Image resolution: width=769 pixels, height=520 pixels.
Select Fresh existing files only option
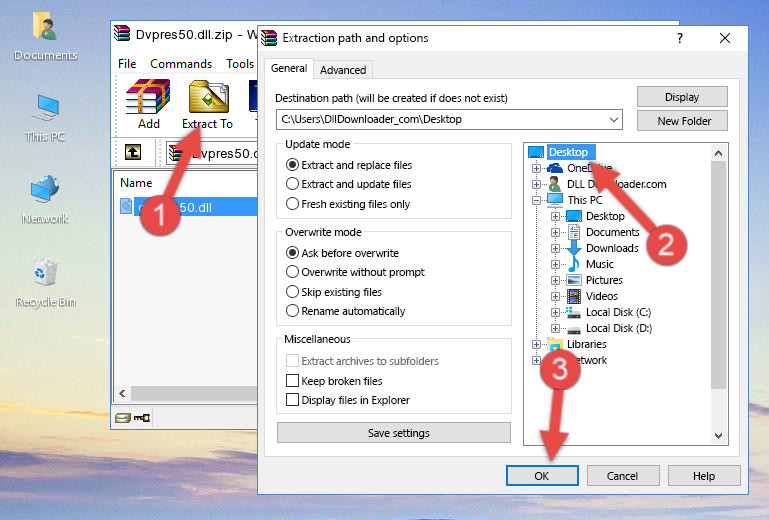pyautogui.click(x=292, y=204)
